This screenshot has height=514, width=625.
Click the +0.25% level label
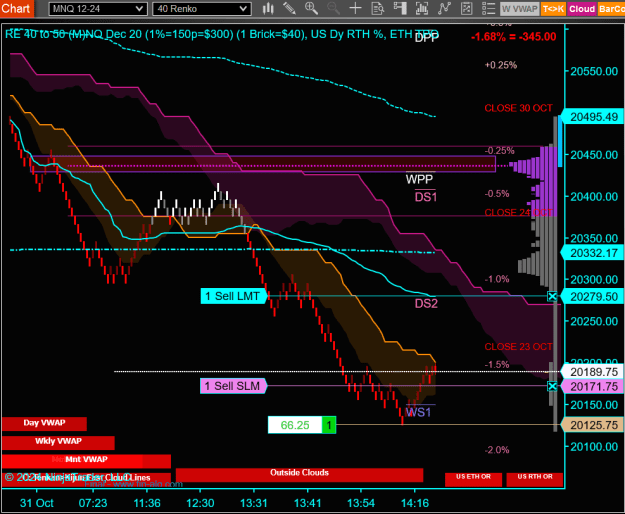point(501,65)
